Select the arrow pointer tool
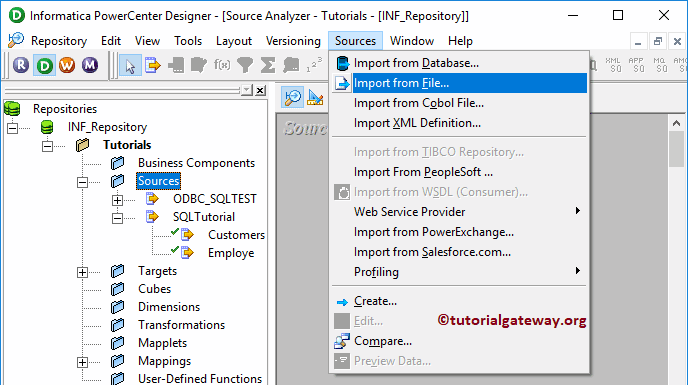 130,65
